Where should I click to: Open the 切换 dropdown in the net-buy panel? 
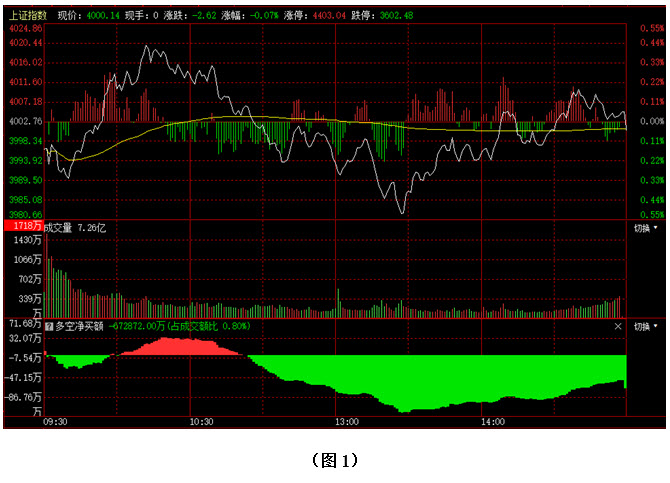tap(646, 326)
